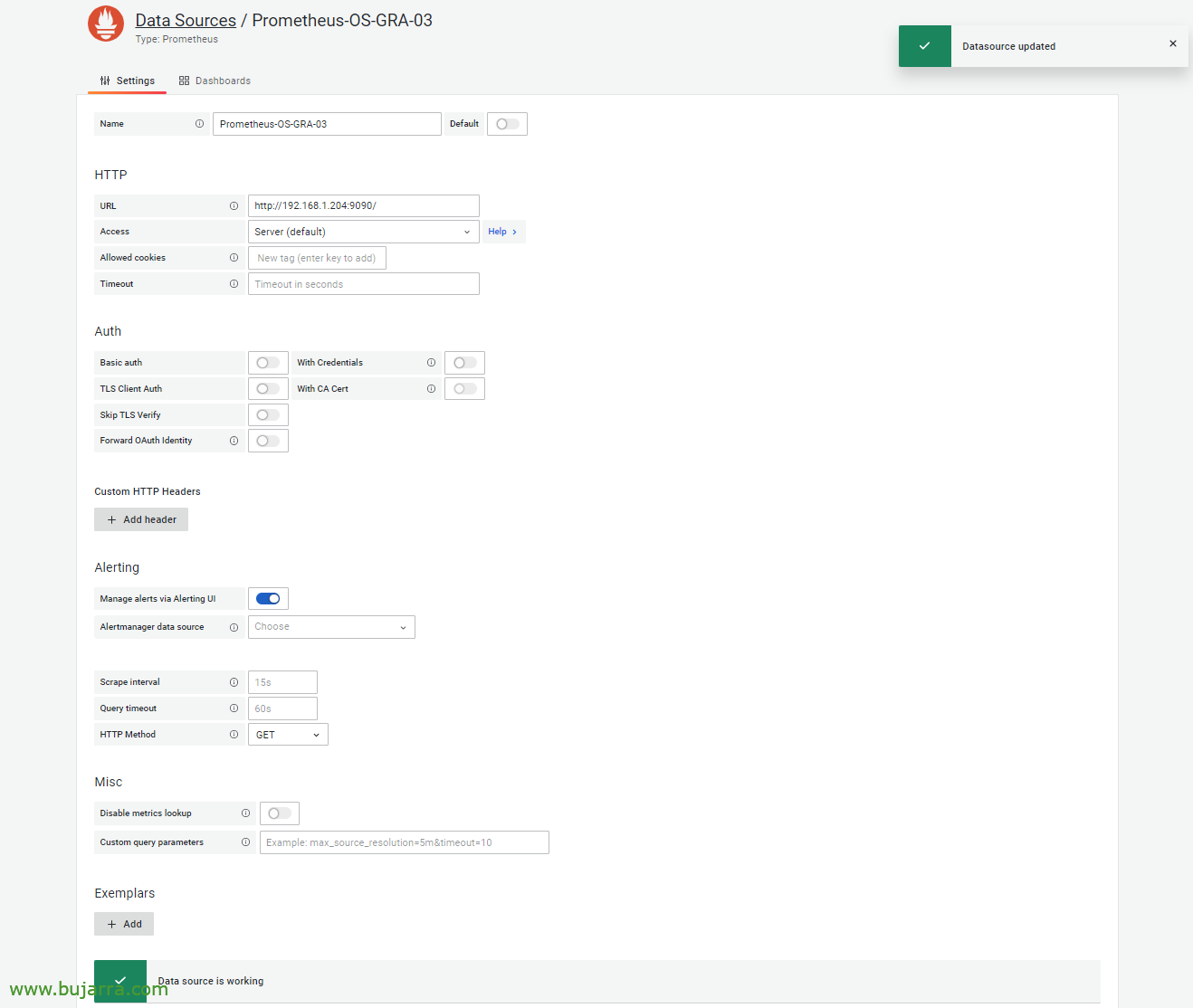The width and height of the screenshot is (1193, 1008).
Task: Enable TLS Client Auth switch
Action: coord(268,389)
